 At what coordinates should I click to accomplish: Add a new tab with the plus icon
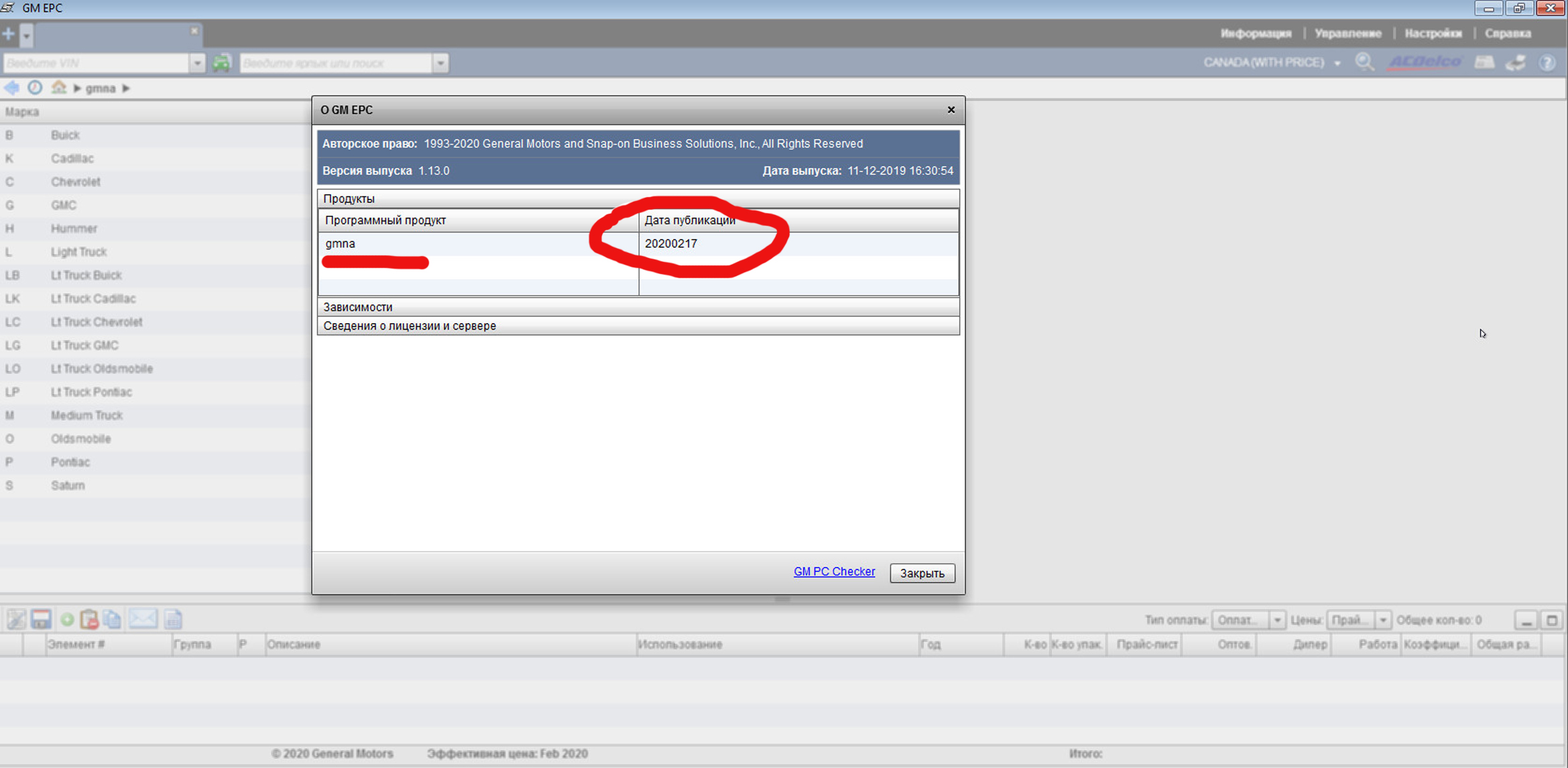9,34
